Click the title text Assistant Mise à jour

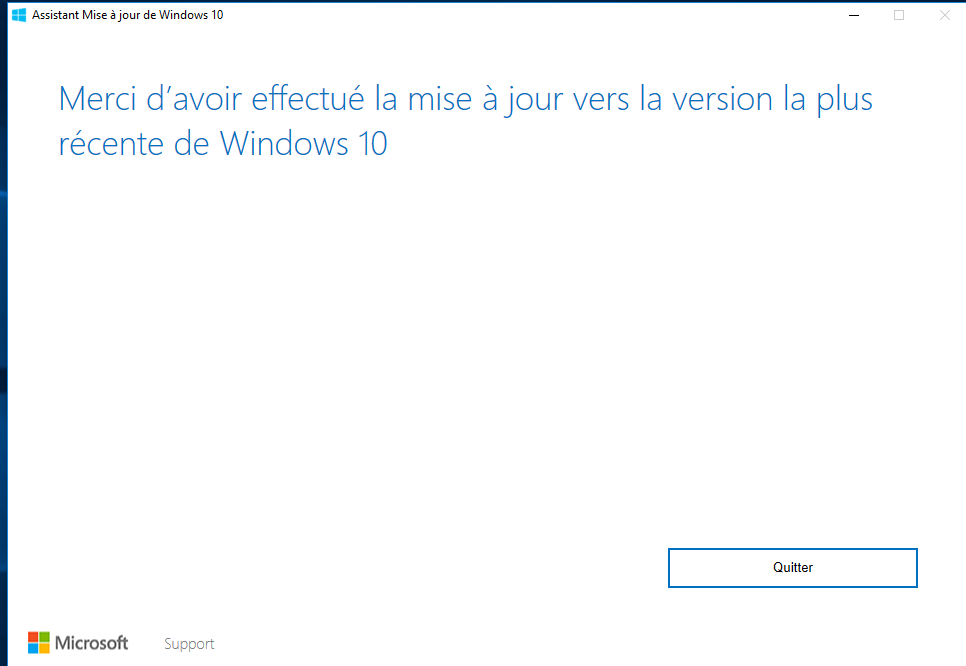(x=128, y=15)
